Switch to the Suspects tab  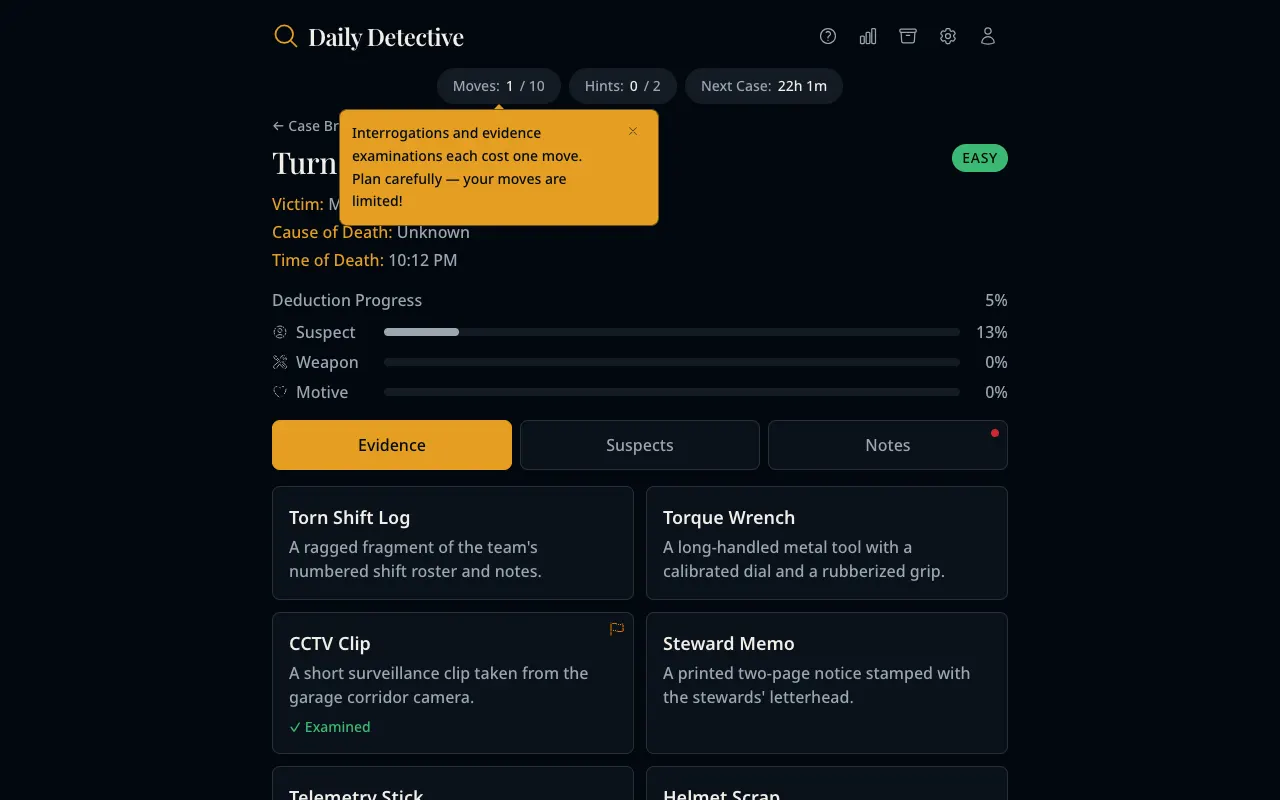[640, 445]
